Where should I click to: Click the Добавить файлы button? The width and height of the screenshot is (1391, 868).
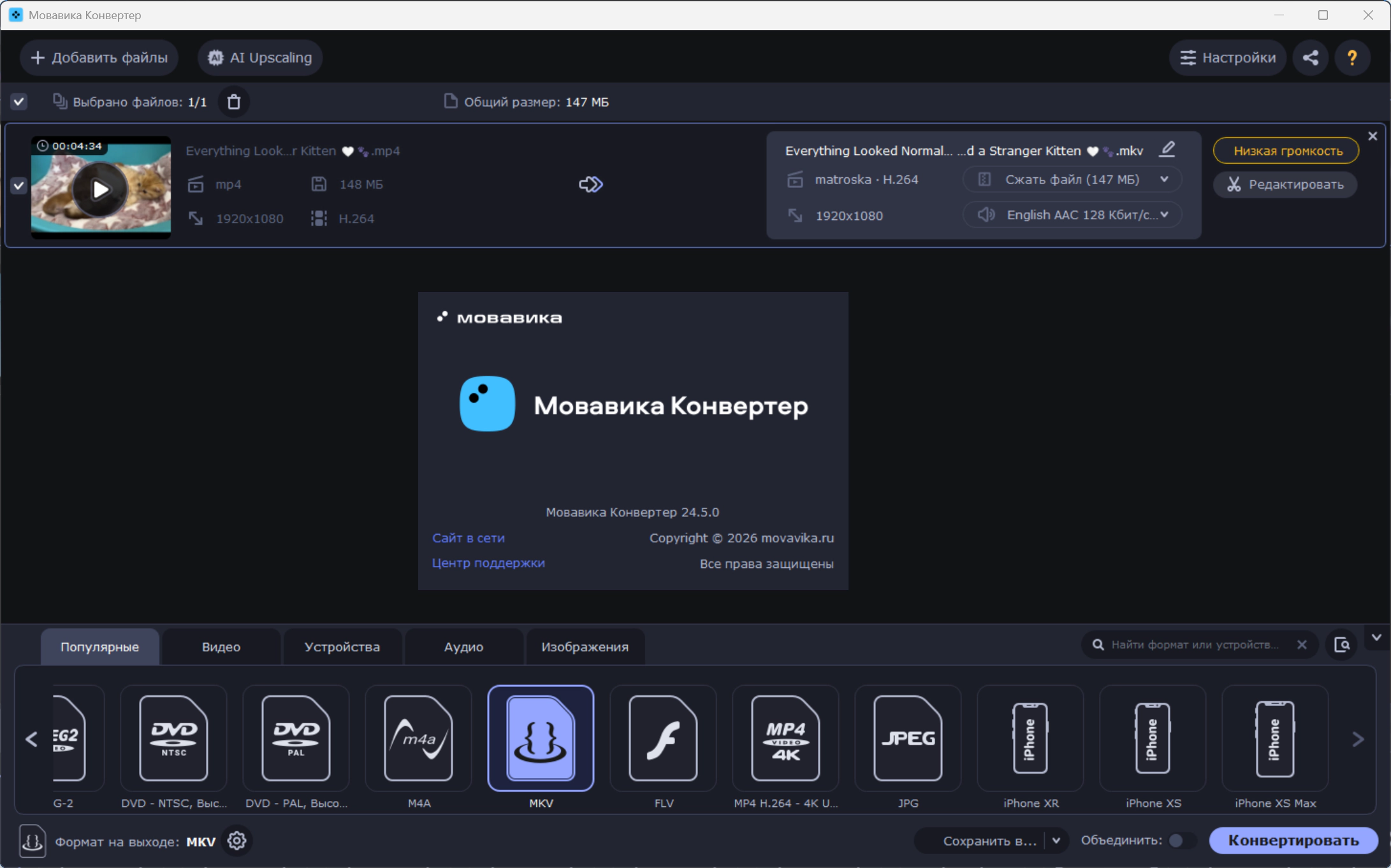(x=99, y=58)
